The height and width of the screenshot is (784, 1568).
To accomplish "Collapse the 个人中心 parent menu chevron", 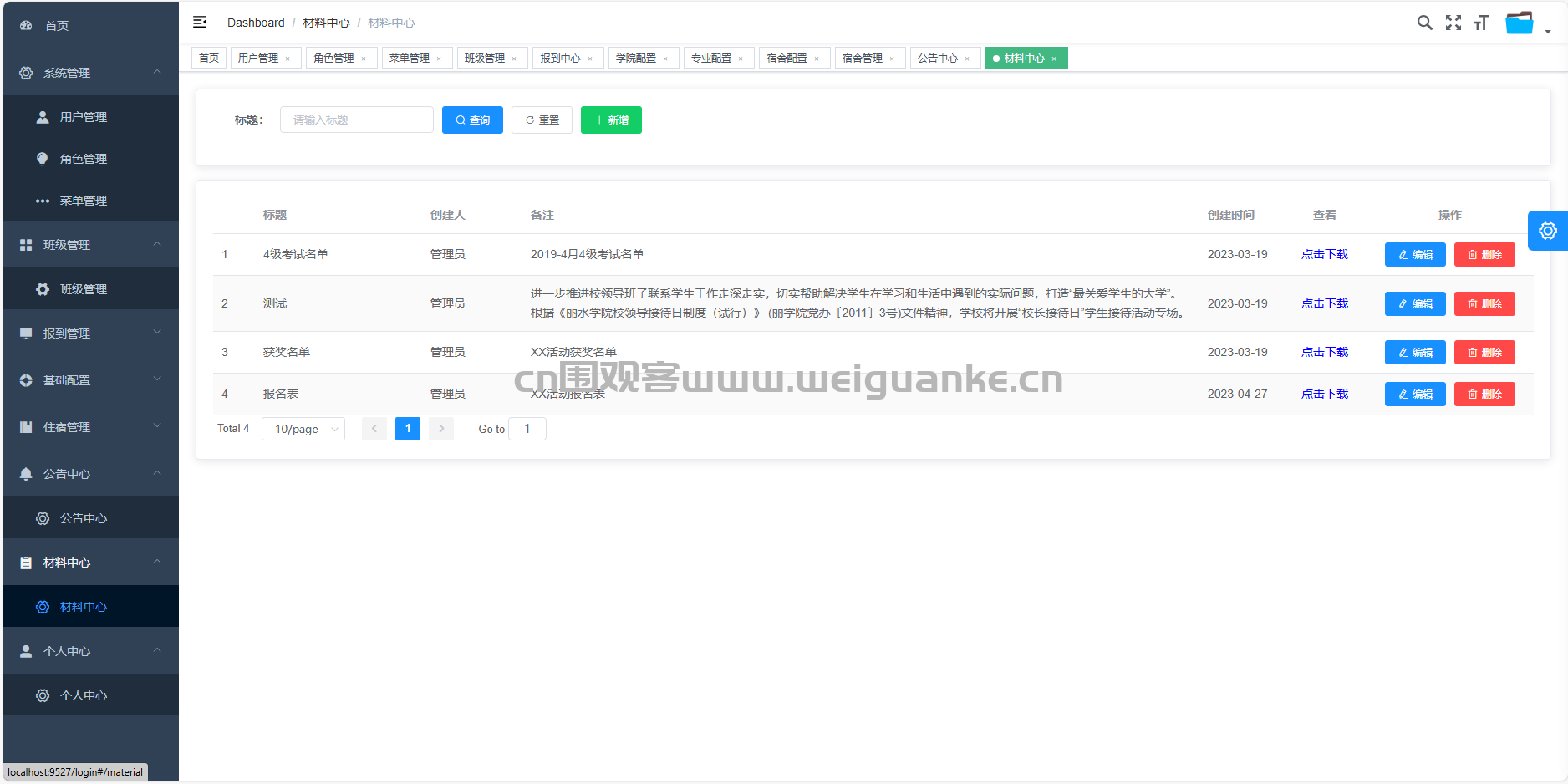I will coord(157,650).
